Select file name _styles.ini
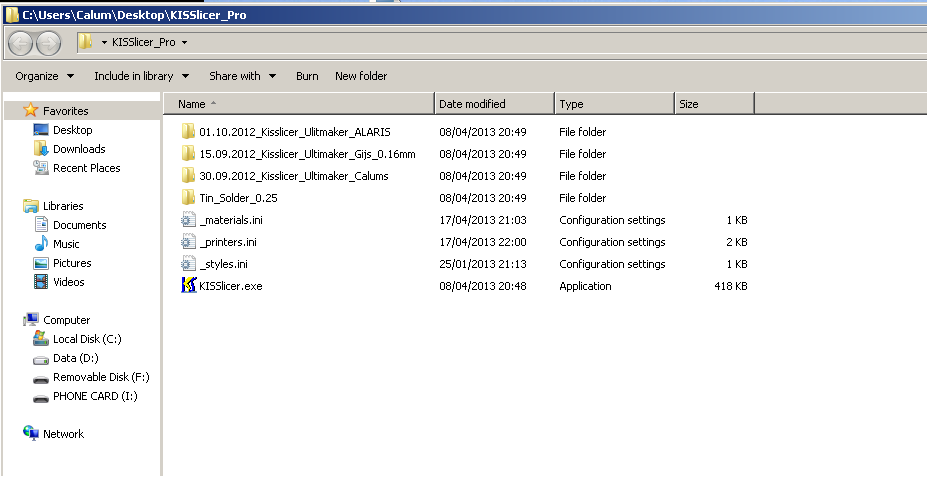The image size is (927, 501). click(223, 264)
